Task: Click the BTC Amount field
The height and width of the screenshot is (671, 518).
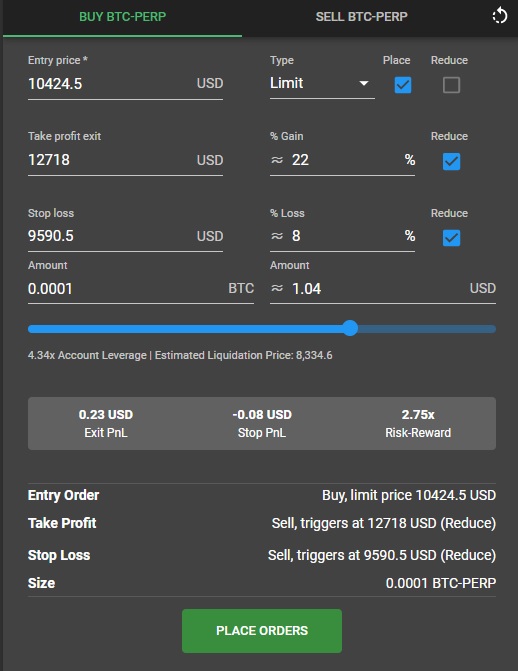Action: [140, 288]
